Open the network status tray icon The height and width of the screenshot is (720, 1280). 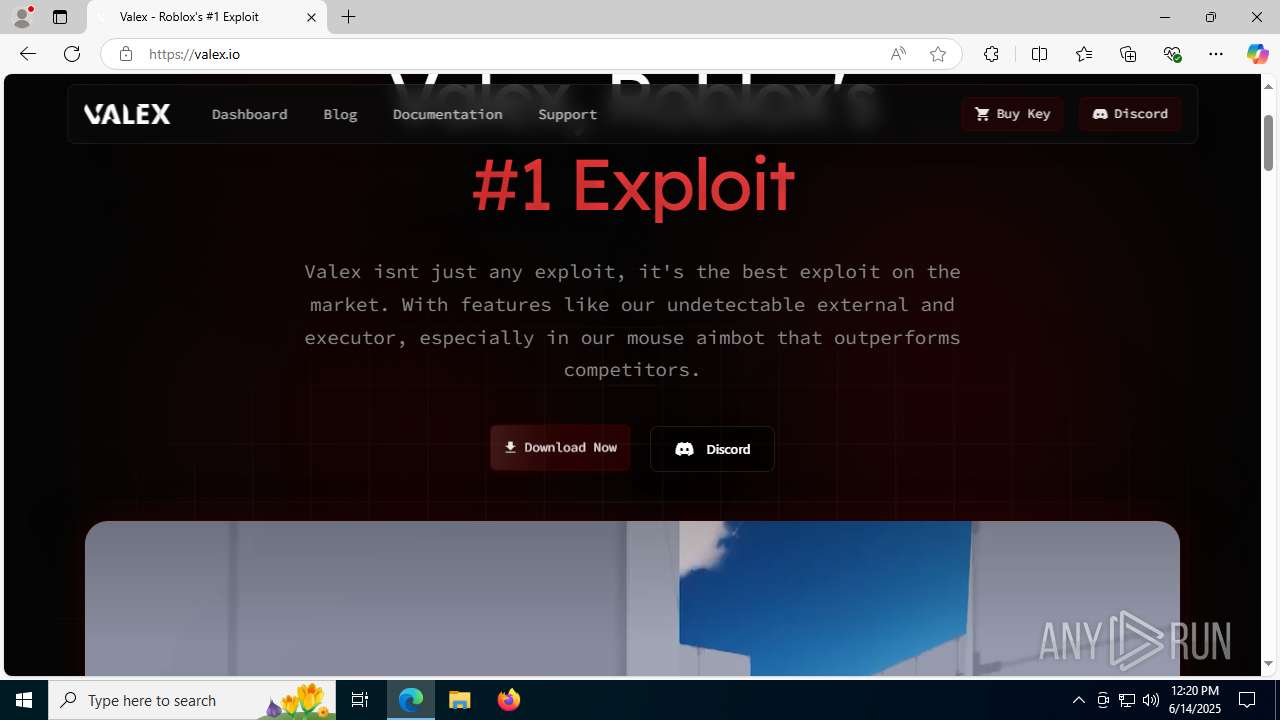(1127, 700)
